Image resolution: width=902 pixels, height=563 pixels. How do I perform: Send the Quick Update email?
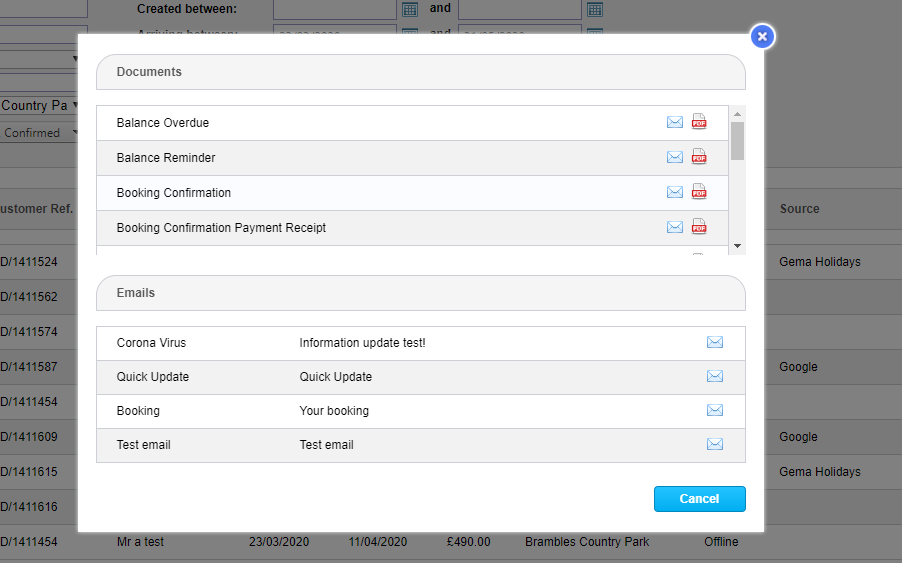(715, 377)
